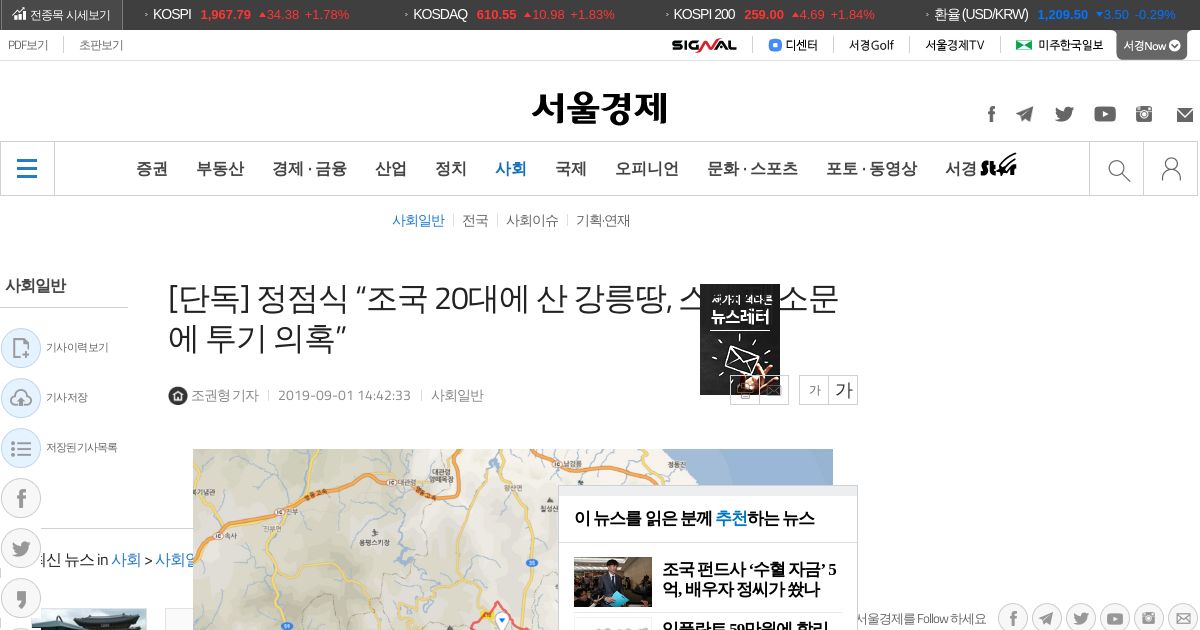Open recommended article 조국 펀드사 '수혈 자금'
This screenshot has height=630, width=1200.
point(749,580)
